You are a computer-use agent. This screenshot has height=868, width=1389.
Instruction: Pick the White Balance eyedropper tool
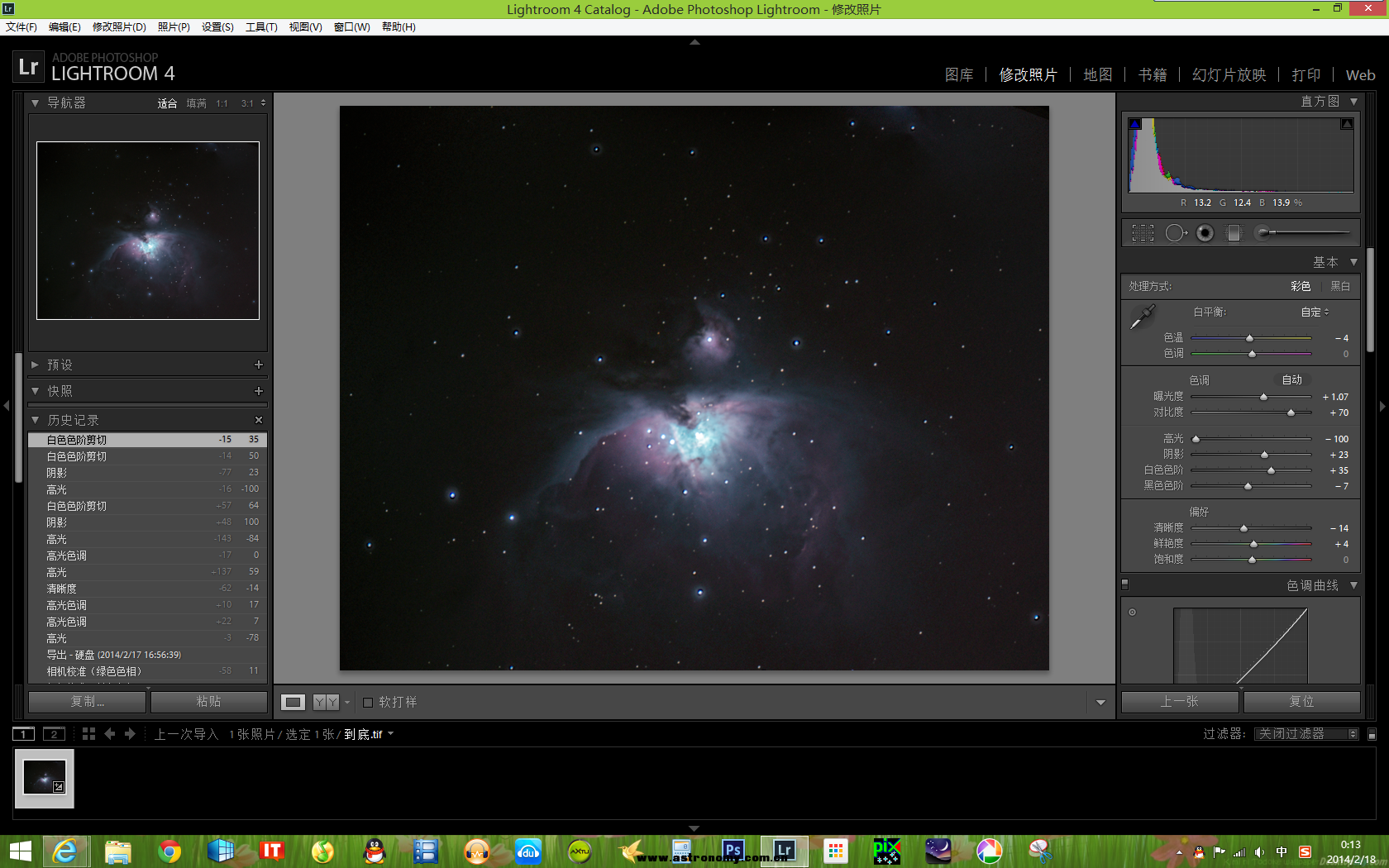pyautogui.click(x=1143, y=317)
